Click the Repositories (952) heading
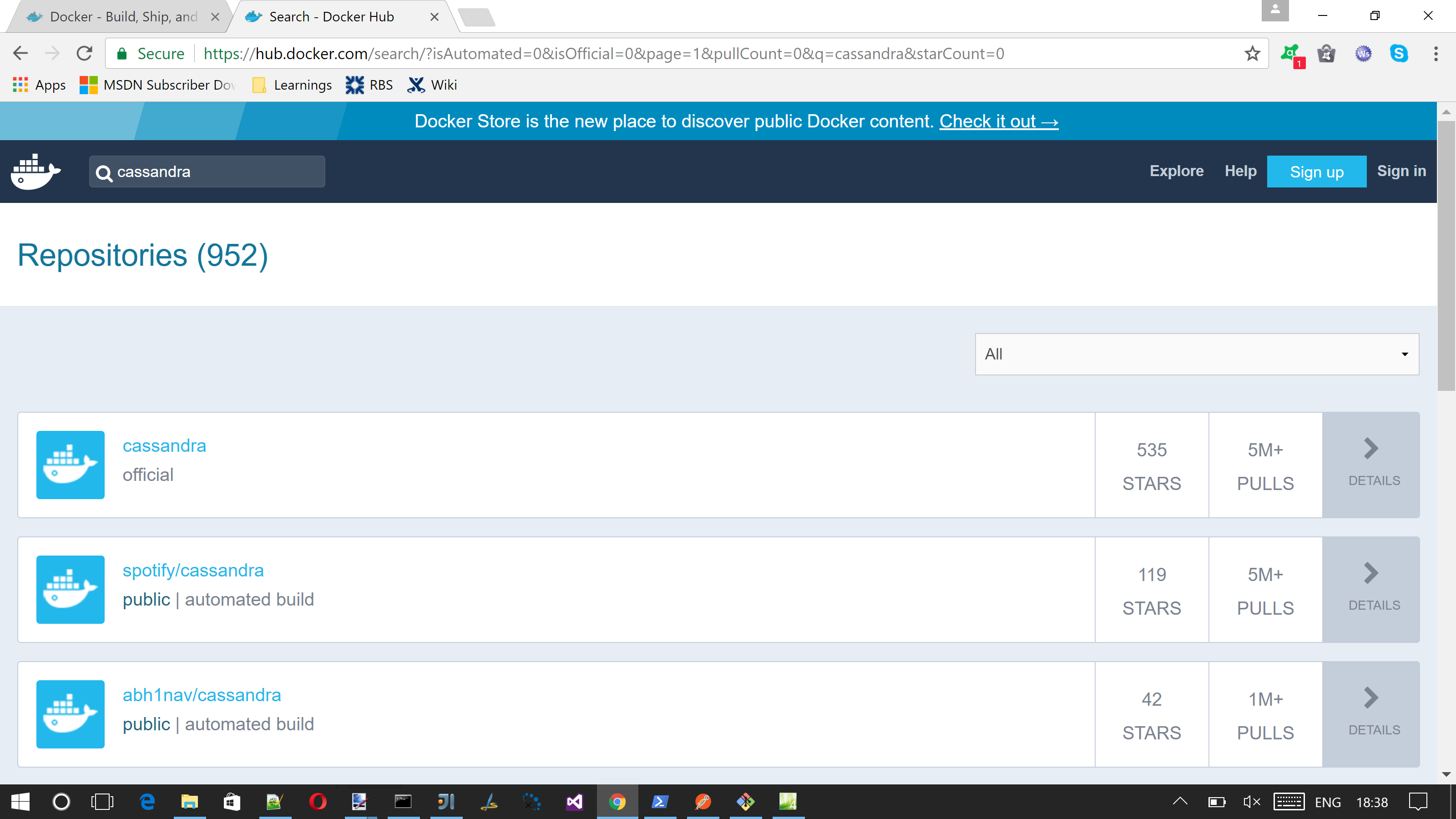The width and height of the screenshot is (1456, 819). tap(142, 255)
